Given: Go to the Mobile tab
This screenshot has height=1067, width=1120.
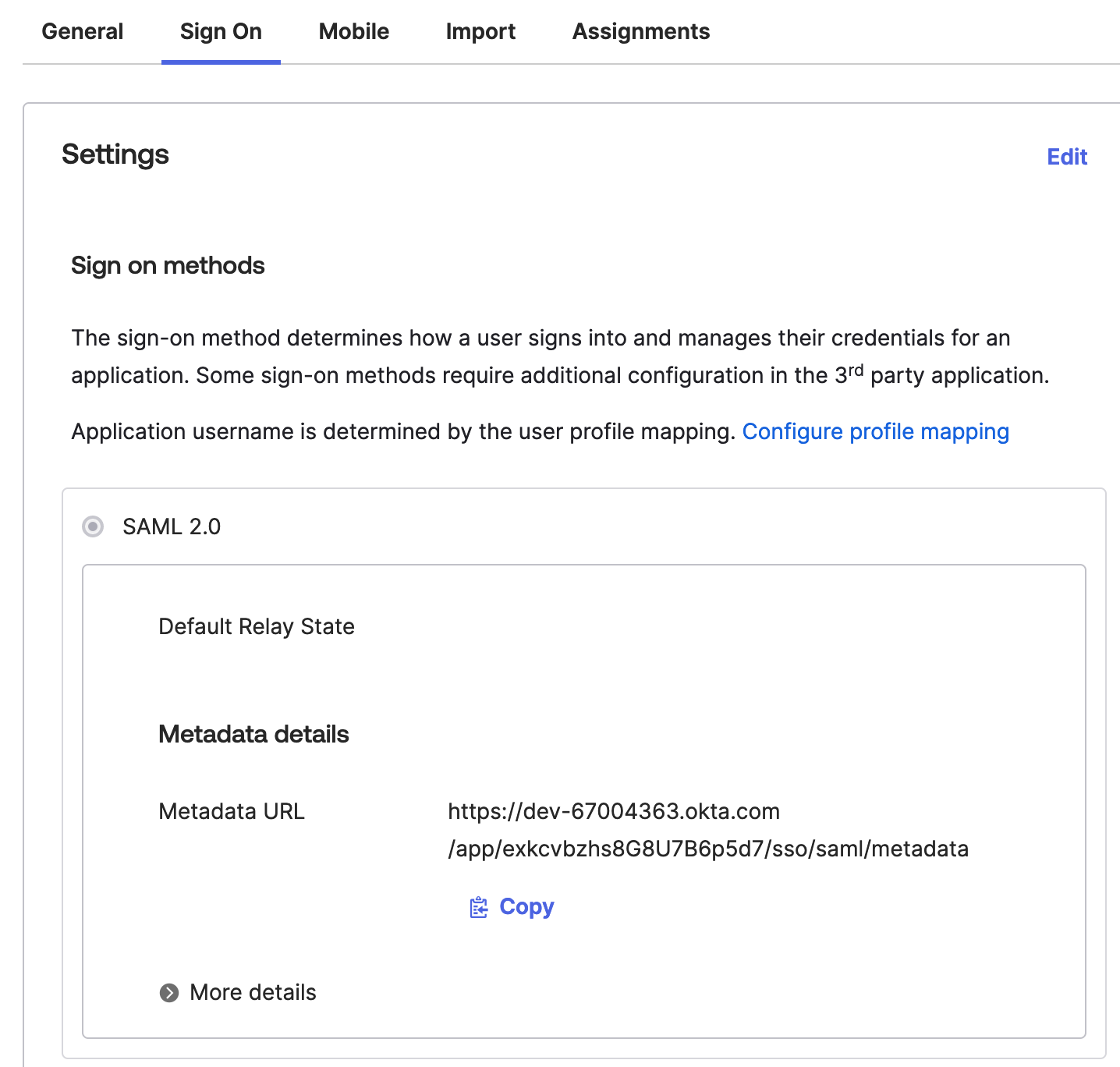Looking at the screenshot, I should point(354,32).
